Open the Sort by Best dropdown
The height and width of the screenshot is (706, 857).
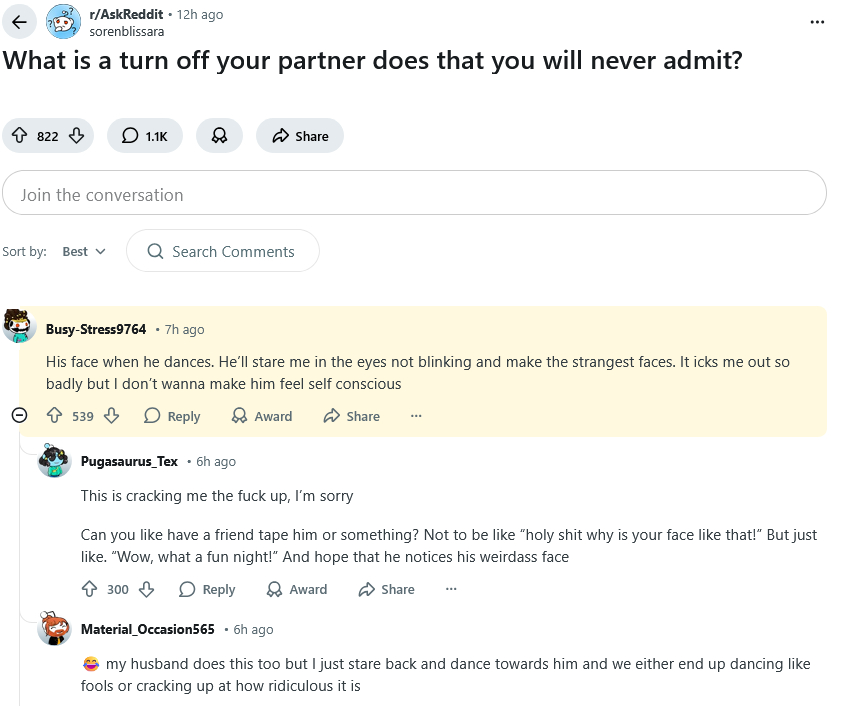click(x=84, y=252)
